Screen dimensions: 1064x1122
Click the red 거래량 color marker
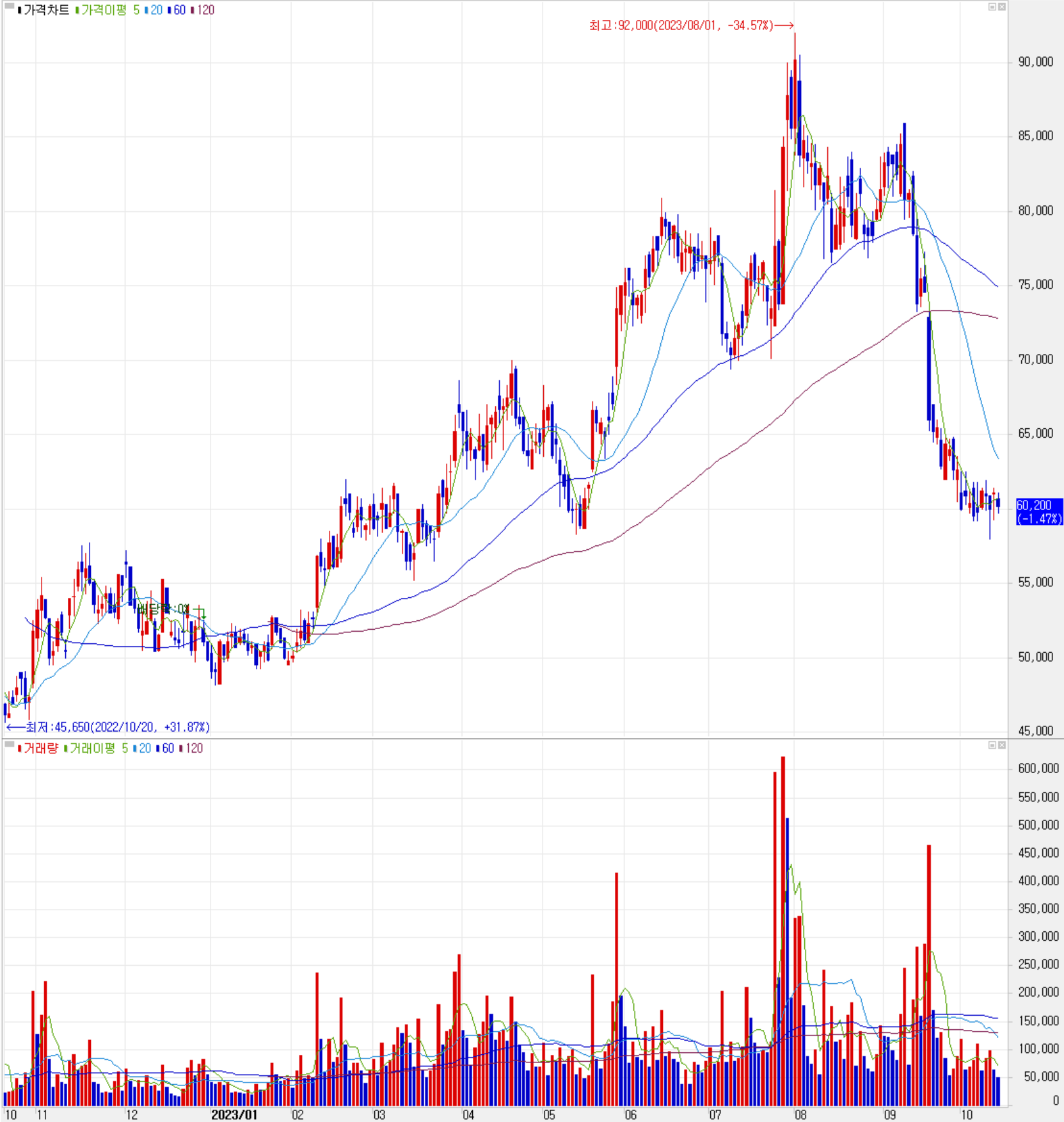[20, 748]
